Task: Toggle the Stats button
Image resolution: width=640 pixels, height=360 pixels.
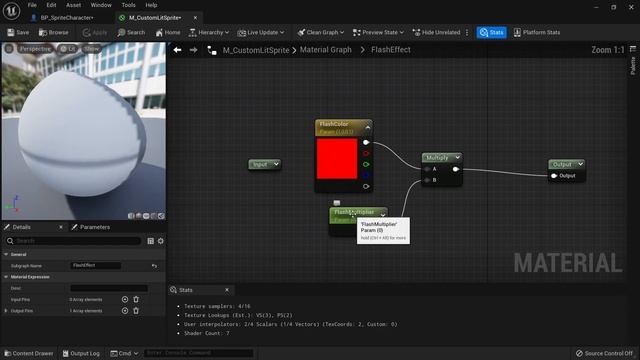Action: tap(491, 33)
